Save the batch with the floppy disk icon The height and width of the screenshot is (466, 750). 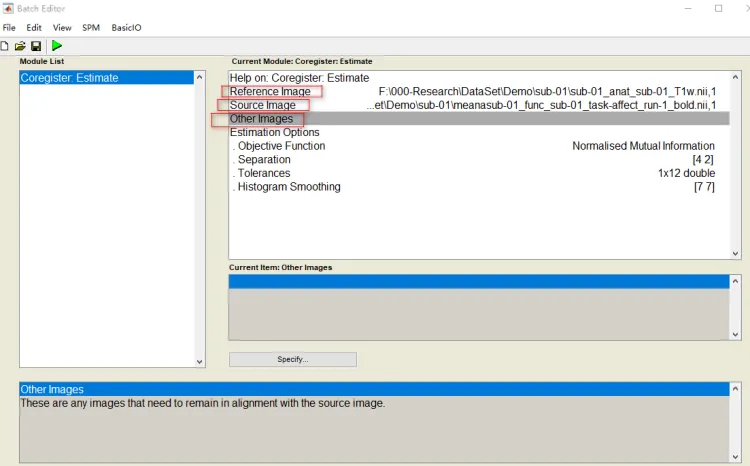36,46
